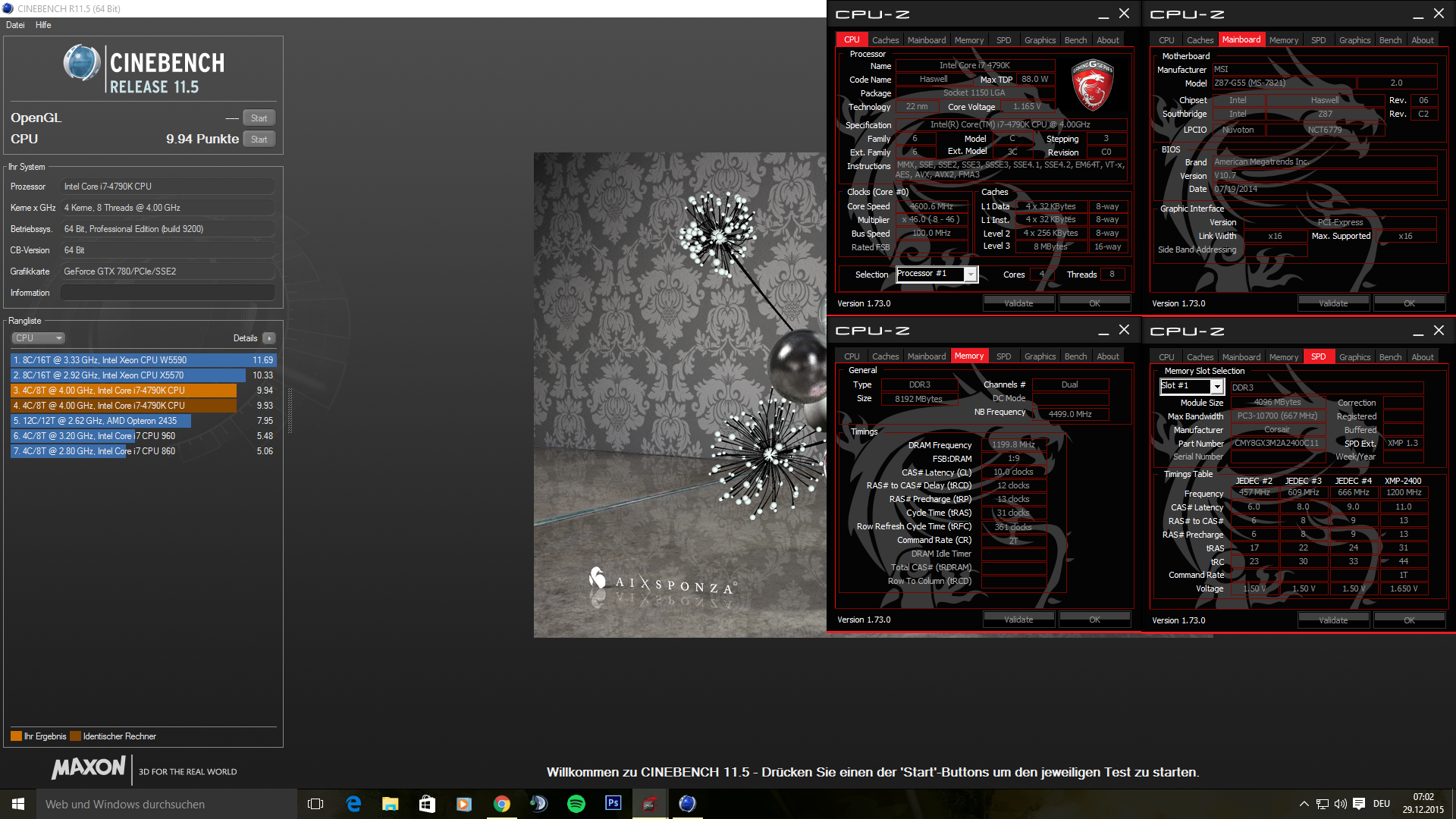Open network status tray icon
Viewport: 1456px width, 819px height.
click(1322, 804)
